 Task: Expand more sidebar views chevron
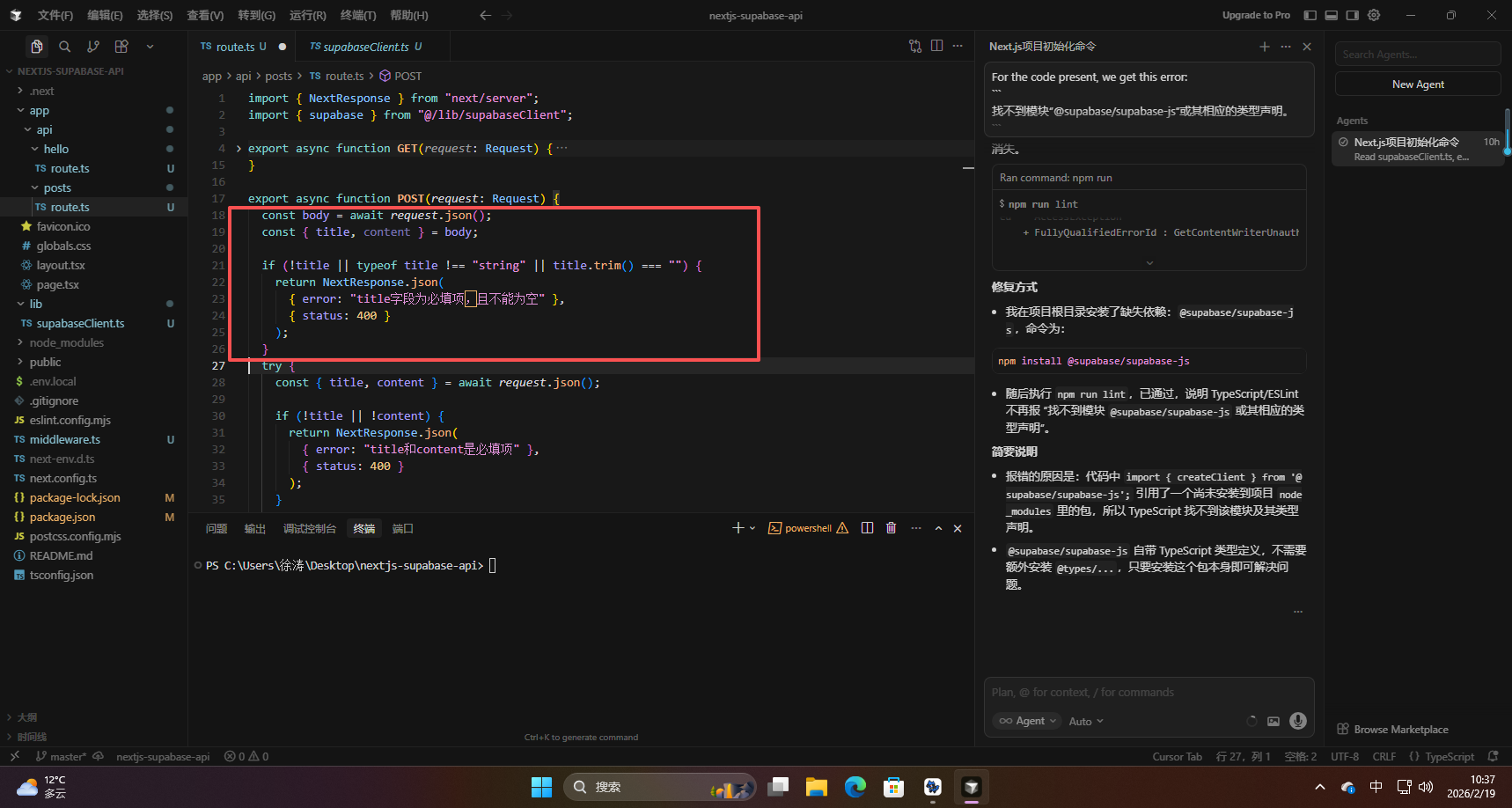point(150,47)
